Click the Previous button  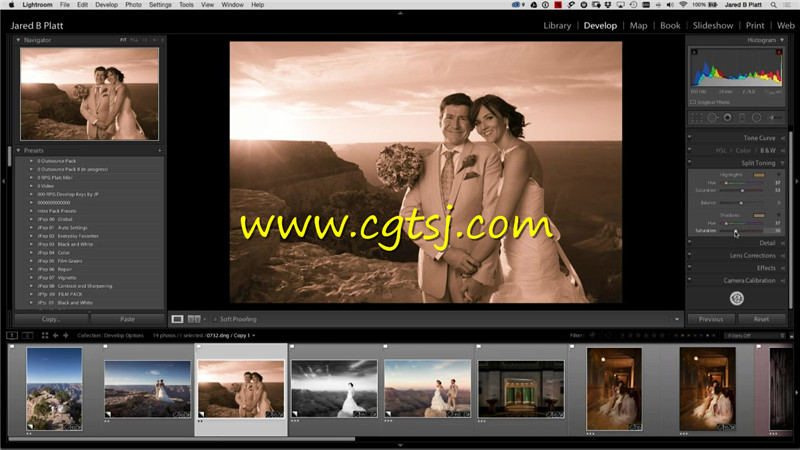pos(711,319)
